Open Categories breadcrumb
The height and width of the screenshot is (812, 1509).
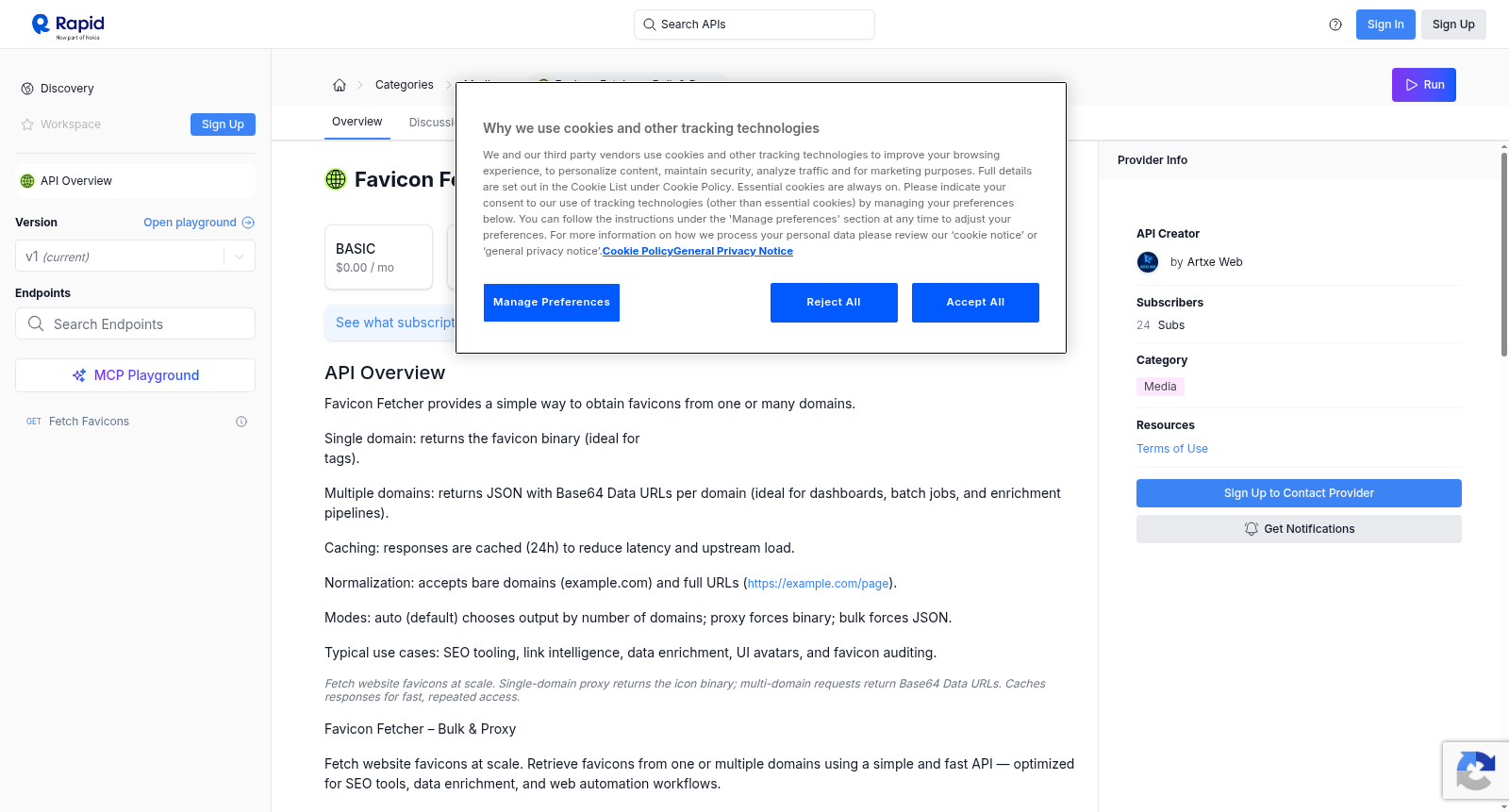tap(405, 85)
